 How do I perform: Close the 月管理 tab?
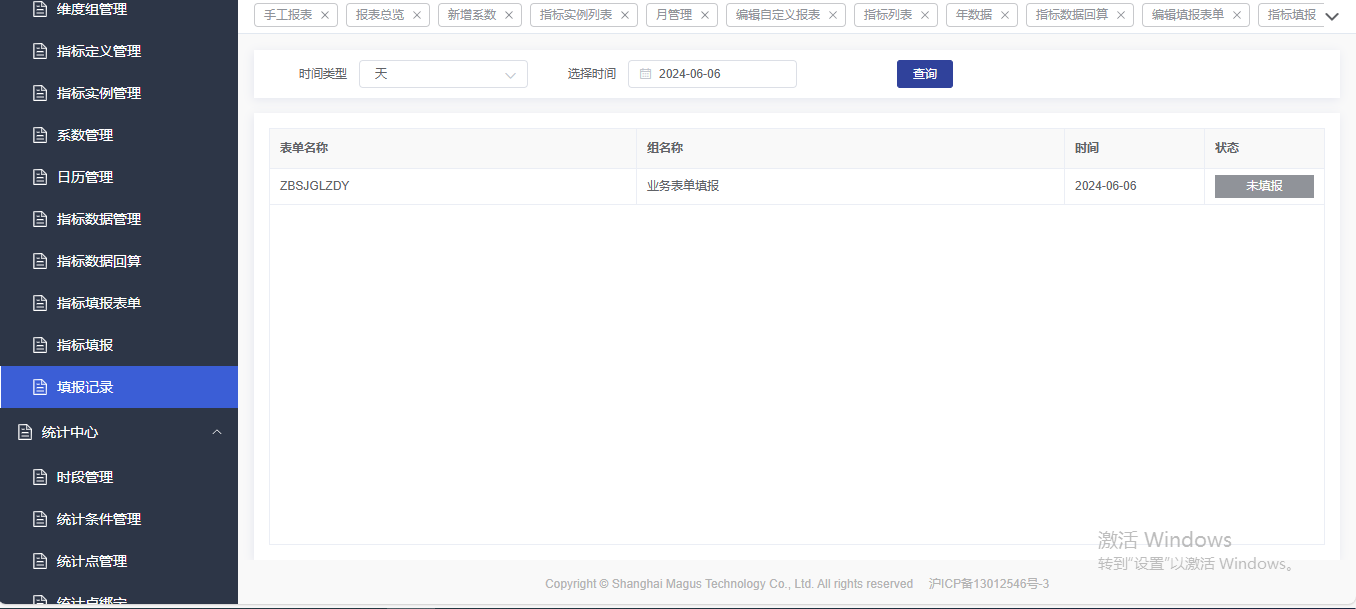click(x=705, y=15)
